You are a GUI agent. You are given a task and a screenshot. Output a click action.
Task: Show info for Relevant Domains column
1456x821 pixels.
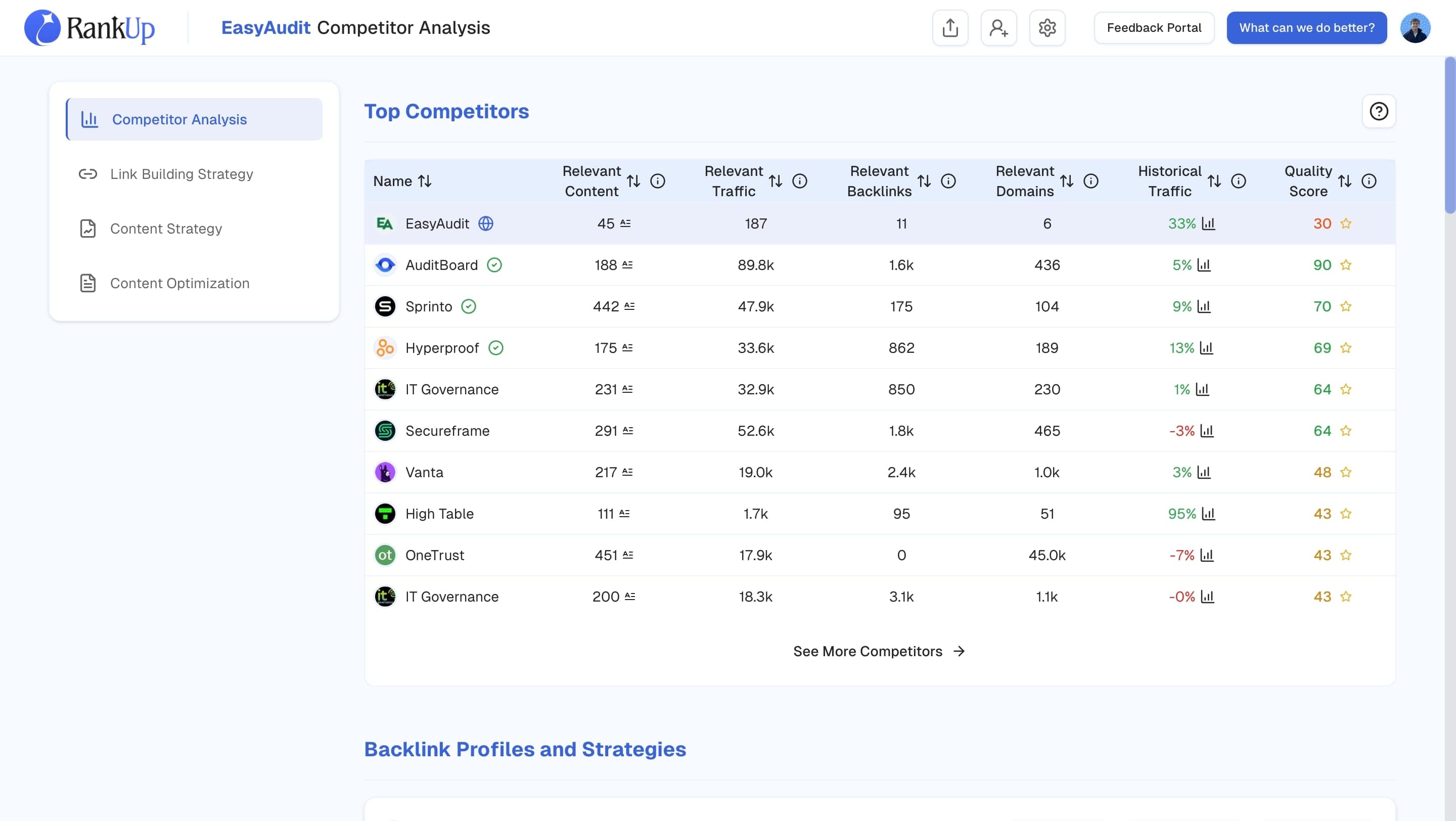tap(1091, 181)
